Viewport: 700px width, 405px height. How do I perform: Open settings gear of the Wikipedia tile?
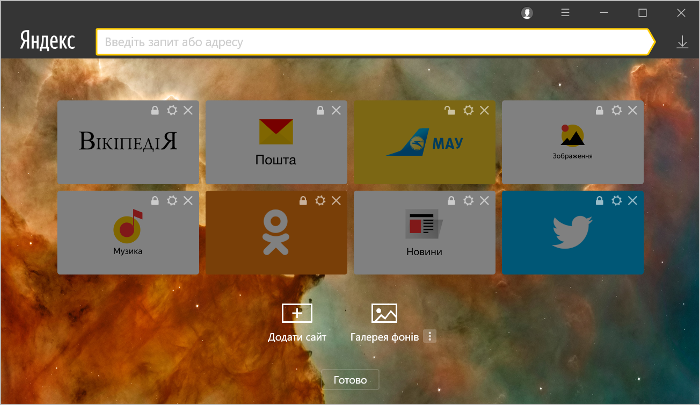click(x=172, y=110)
